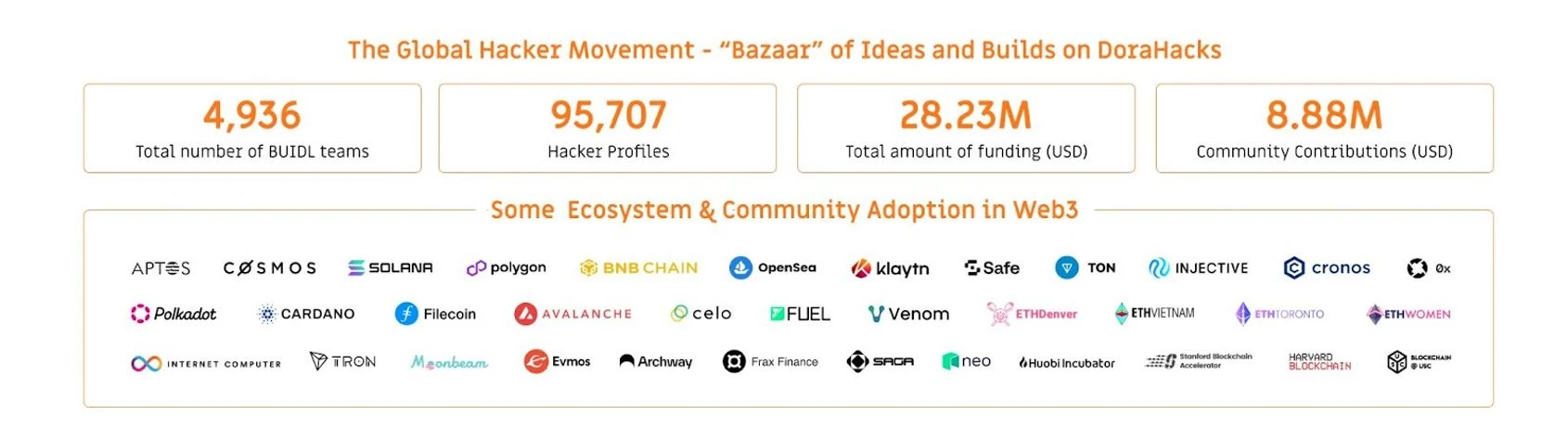Image resolution: width=1568 pixels, height=442 pixels.
Task: Click the Frax Finance logo
Action: 770,361
